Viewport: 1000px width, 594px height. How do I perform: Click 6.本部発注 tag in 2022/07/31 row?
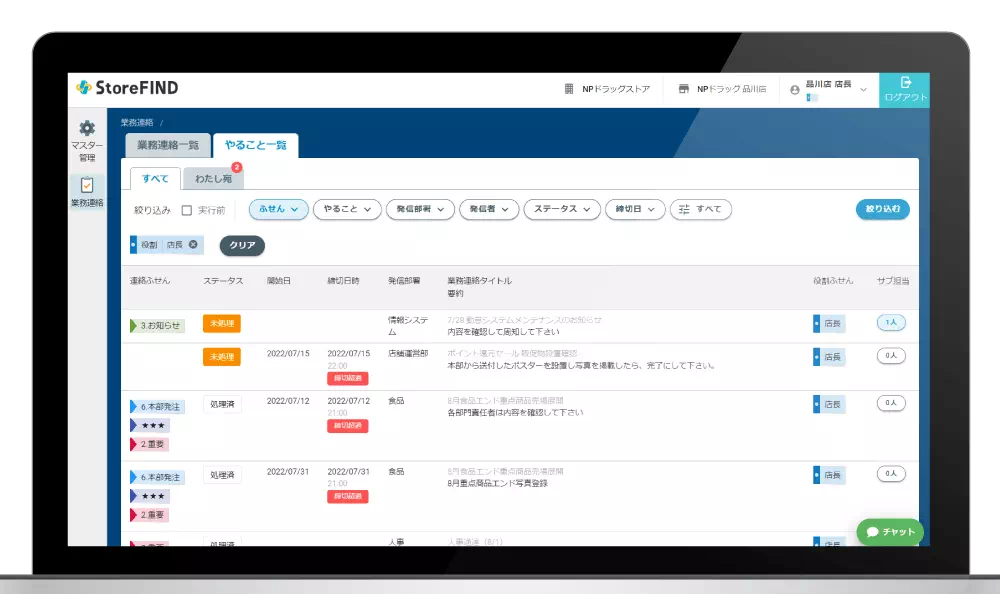point(158,477)
